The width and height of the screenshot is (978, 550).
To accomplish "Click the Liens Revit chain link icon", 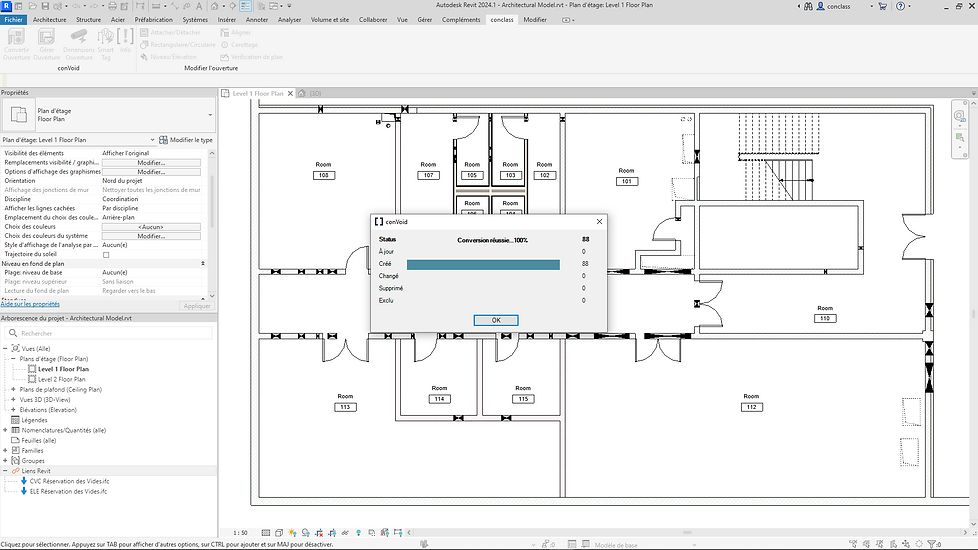I will click(x=16, y=471).
